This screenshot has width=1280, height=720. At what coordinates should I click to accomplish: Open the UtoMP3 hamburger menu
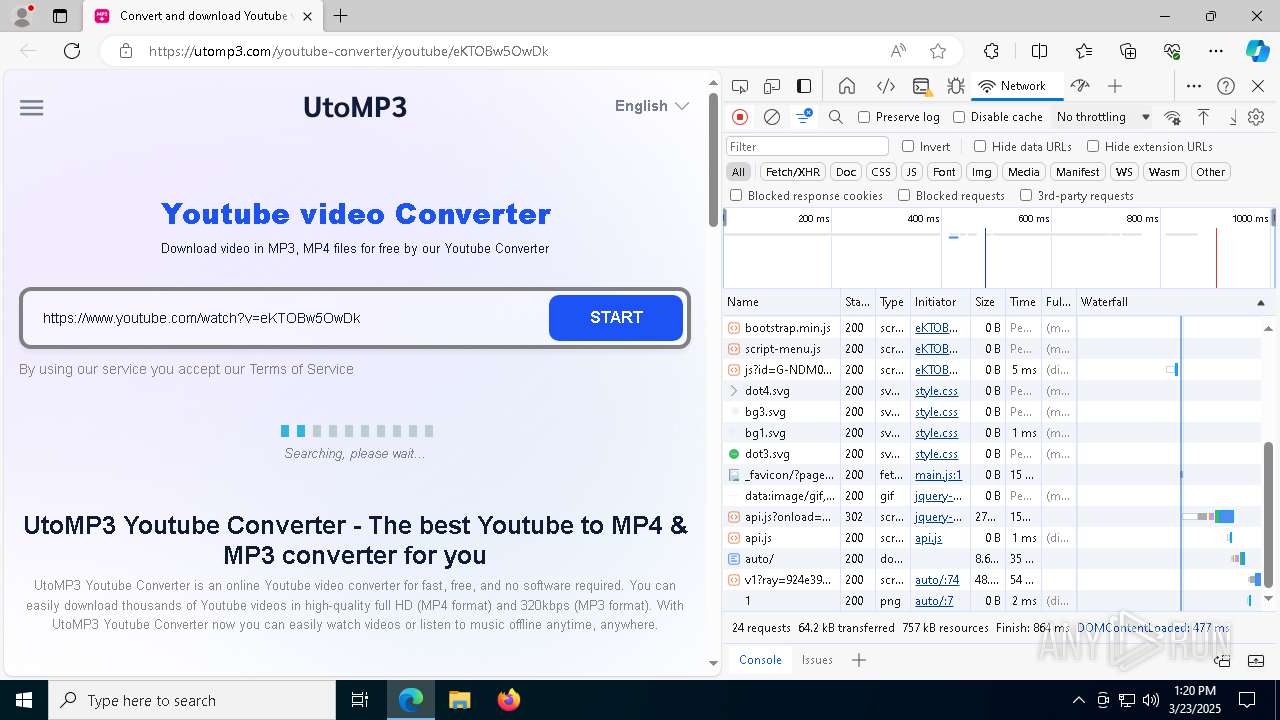[31, 108]
